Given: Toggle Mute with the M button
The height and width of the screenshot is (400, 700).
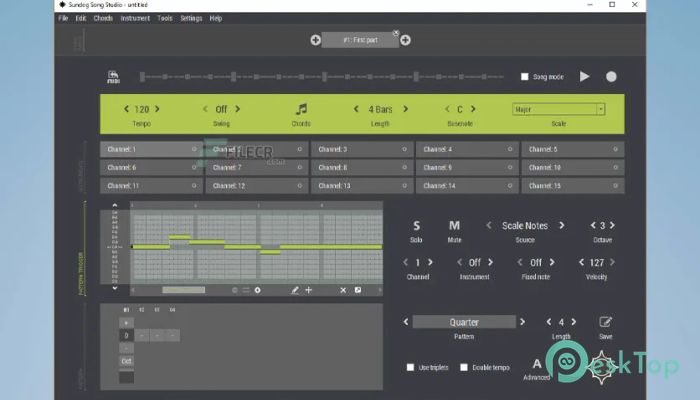Looking at the screenshot, I should pyautogui.click(x=454, y=226).
